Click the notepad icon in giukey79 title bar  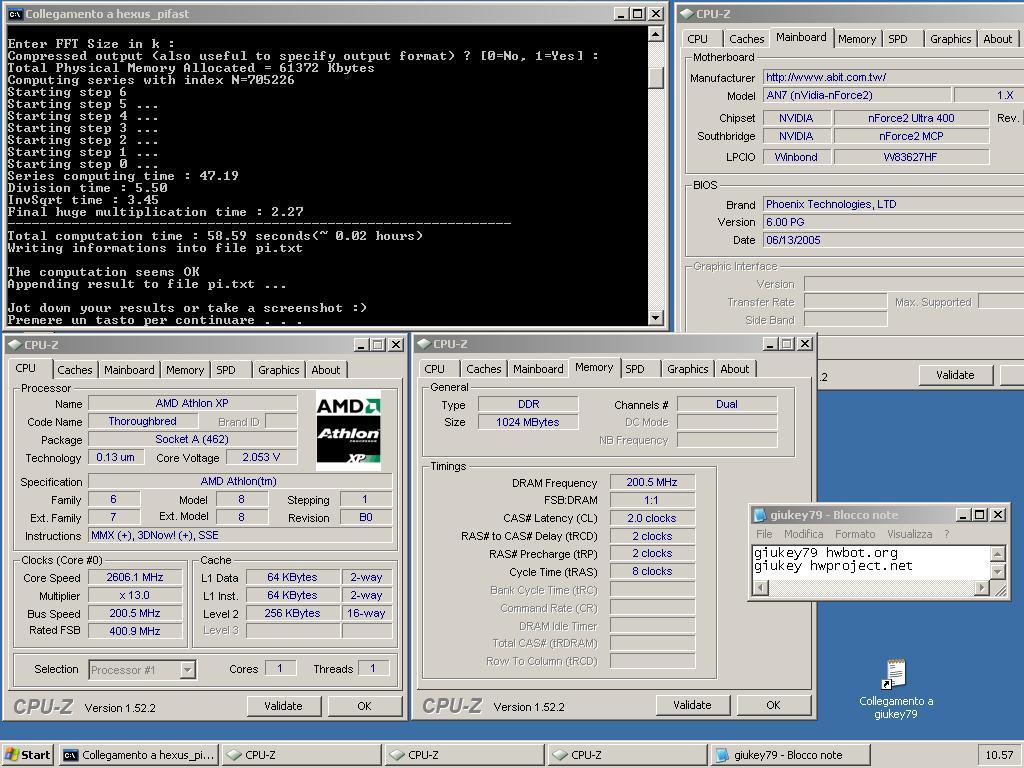pyautogui.click(x=760, y=515)
